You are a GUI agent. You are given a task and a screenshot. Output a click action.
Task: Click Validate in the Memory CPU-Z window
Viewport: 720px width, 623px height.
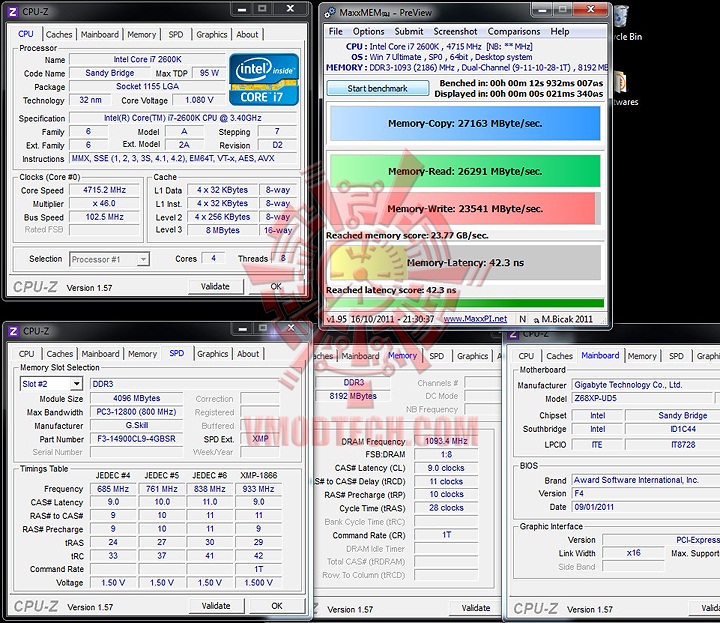pos(476,608)
